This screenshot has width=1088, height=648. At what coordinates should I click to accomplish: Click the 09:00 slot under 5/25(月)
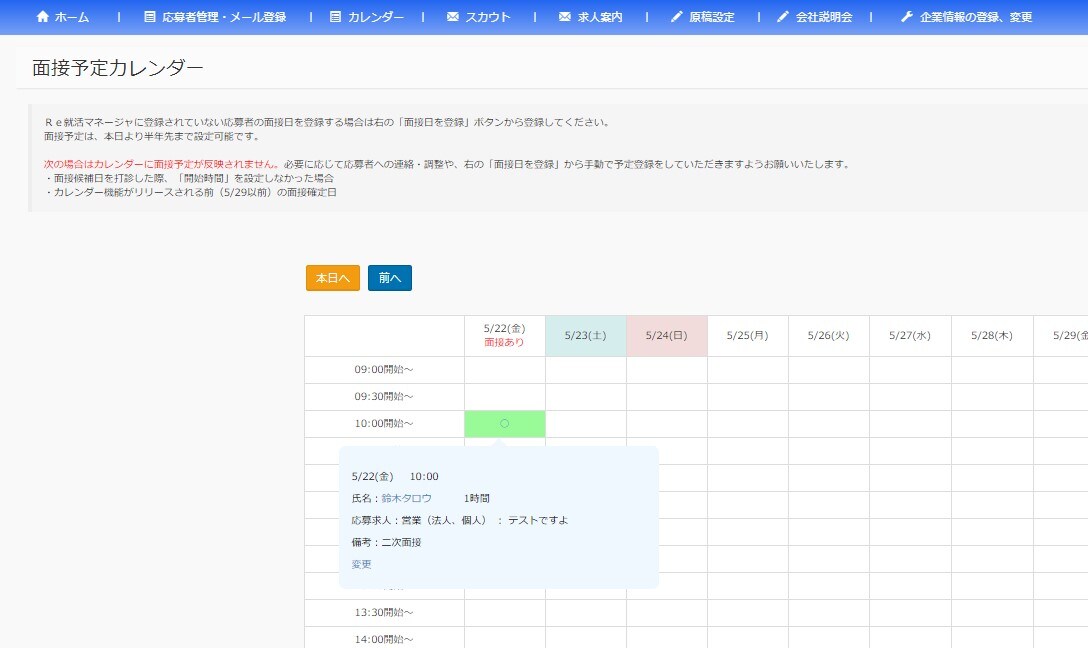pos(748,370)
